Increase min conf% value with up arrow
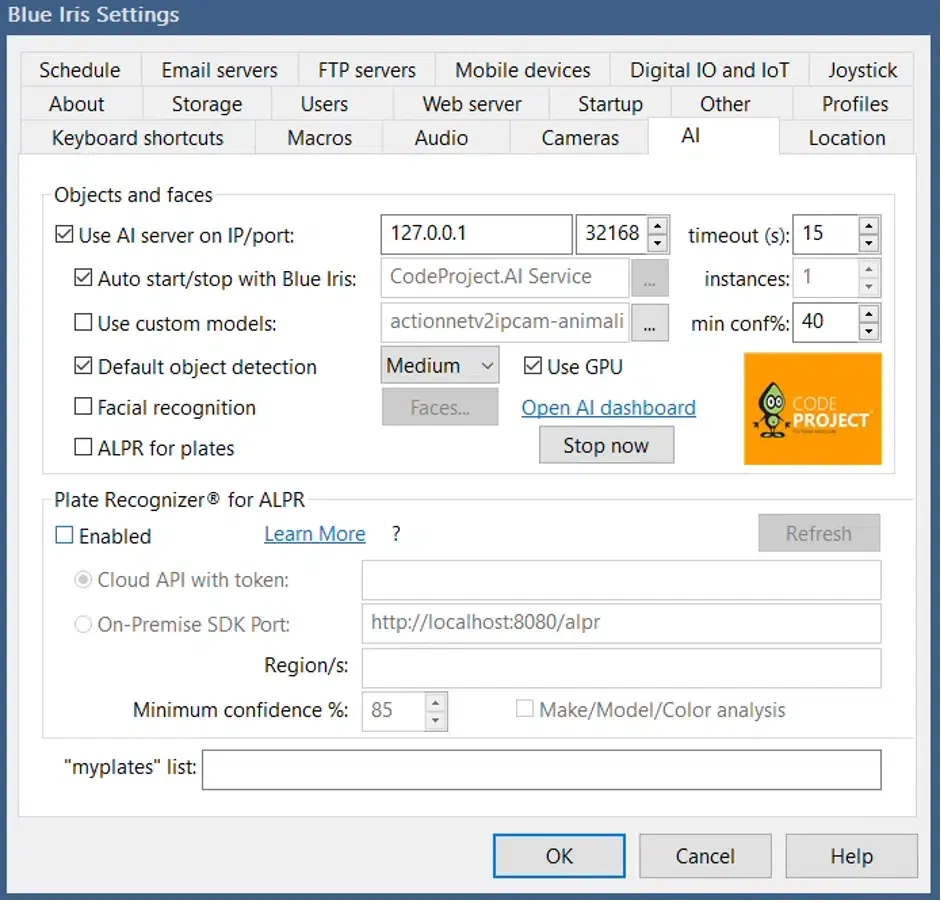 (x=868, y=313)
